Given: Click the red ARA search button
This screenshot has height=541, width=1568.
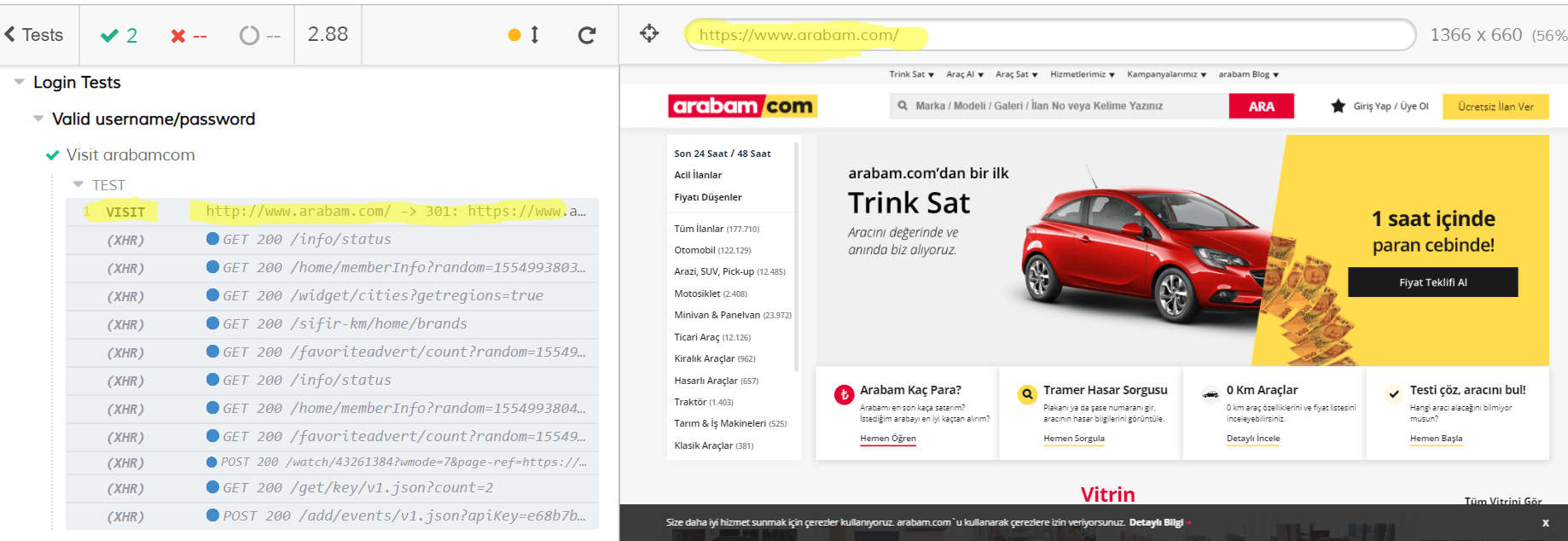Looking at the screenshot, I should (x=1261, y=106).
